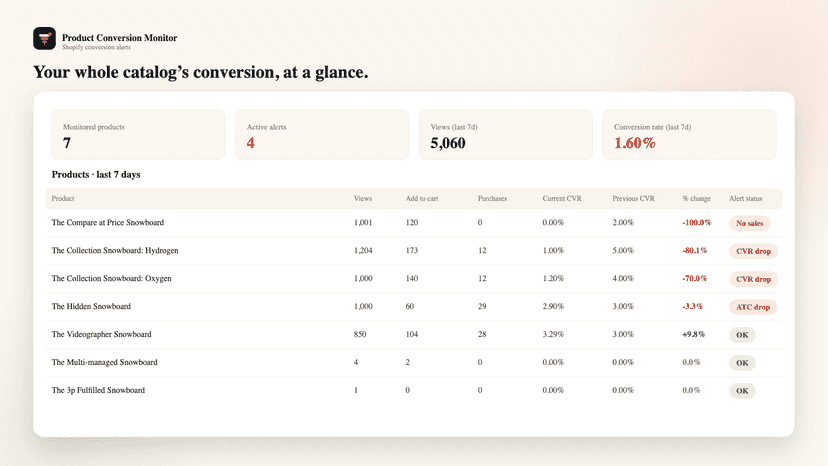Click the 3.29% current CVR value

point(553,334)
